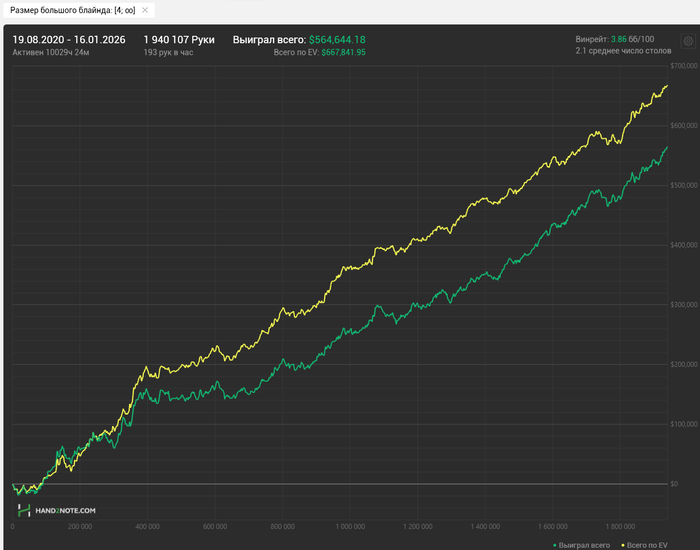Screen dimensions: 700x550
Task: Click the date range 19.08.2020 - 16.01.2026
Action: click(69, 40)
